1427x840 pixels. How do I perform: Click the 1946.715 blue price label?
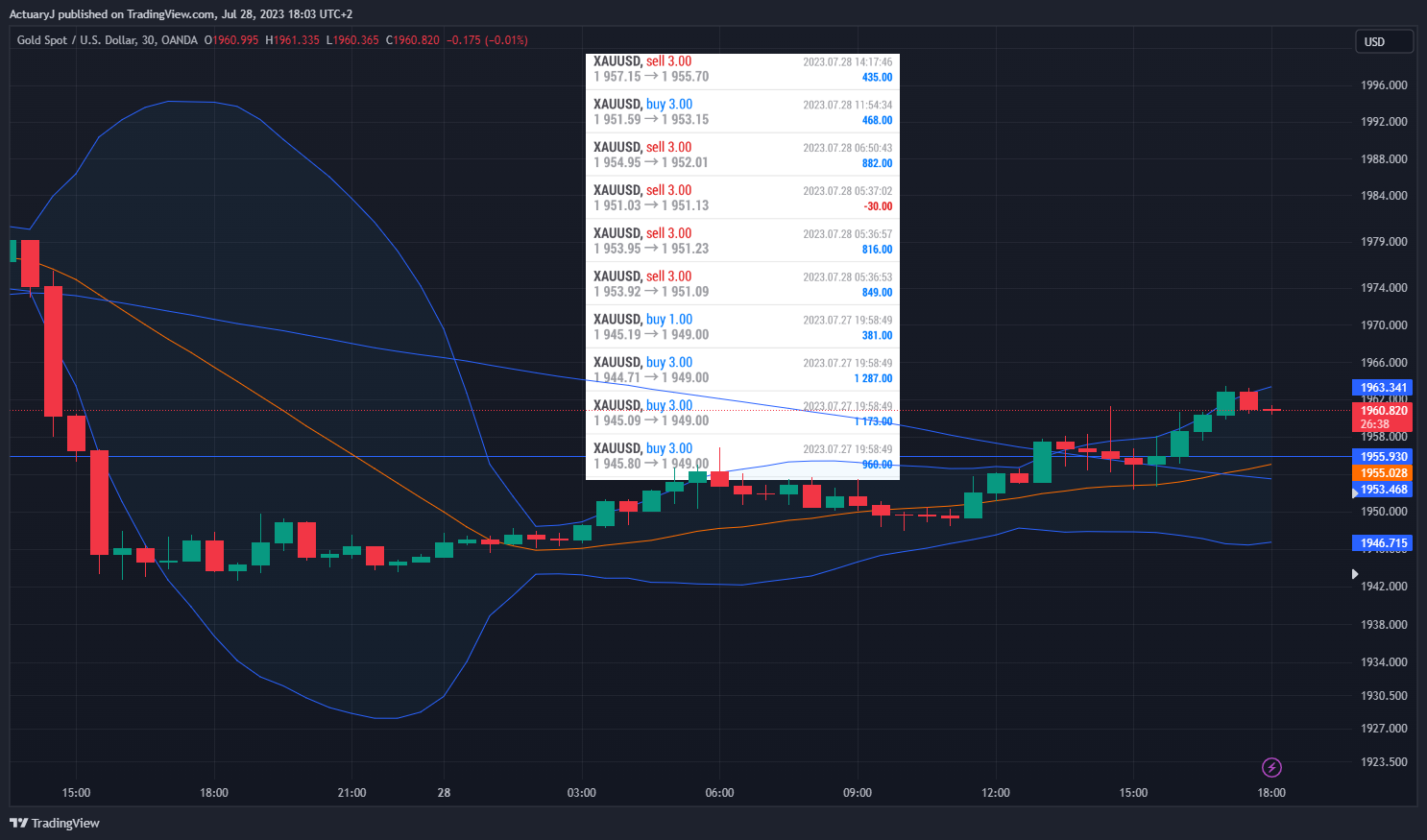[1383, 543]
